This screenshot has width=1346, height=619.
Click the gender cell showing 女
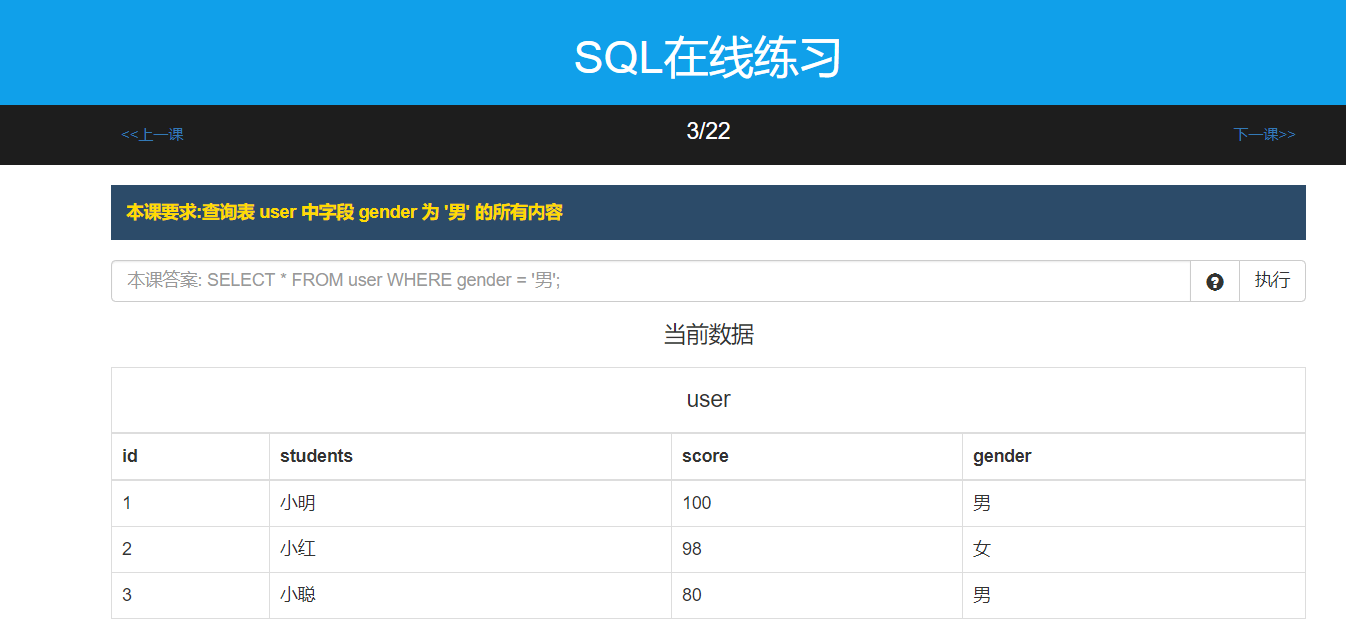982,549
